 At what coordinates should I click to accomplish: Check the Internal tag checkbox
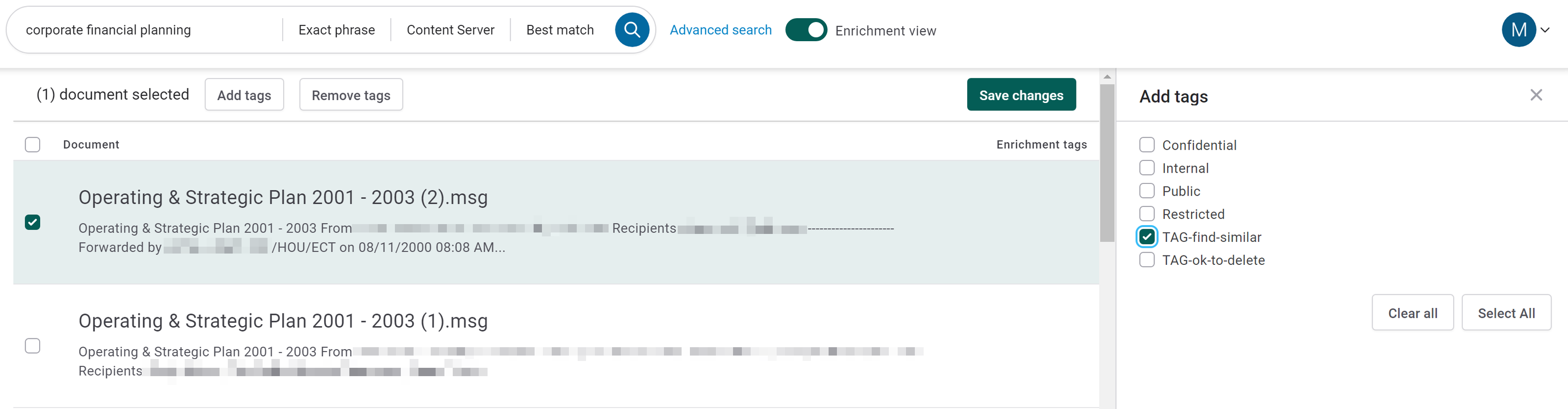pos(1147,168)
